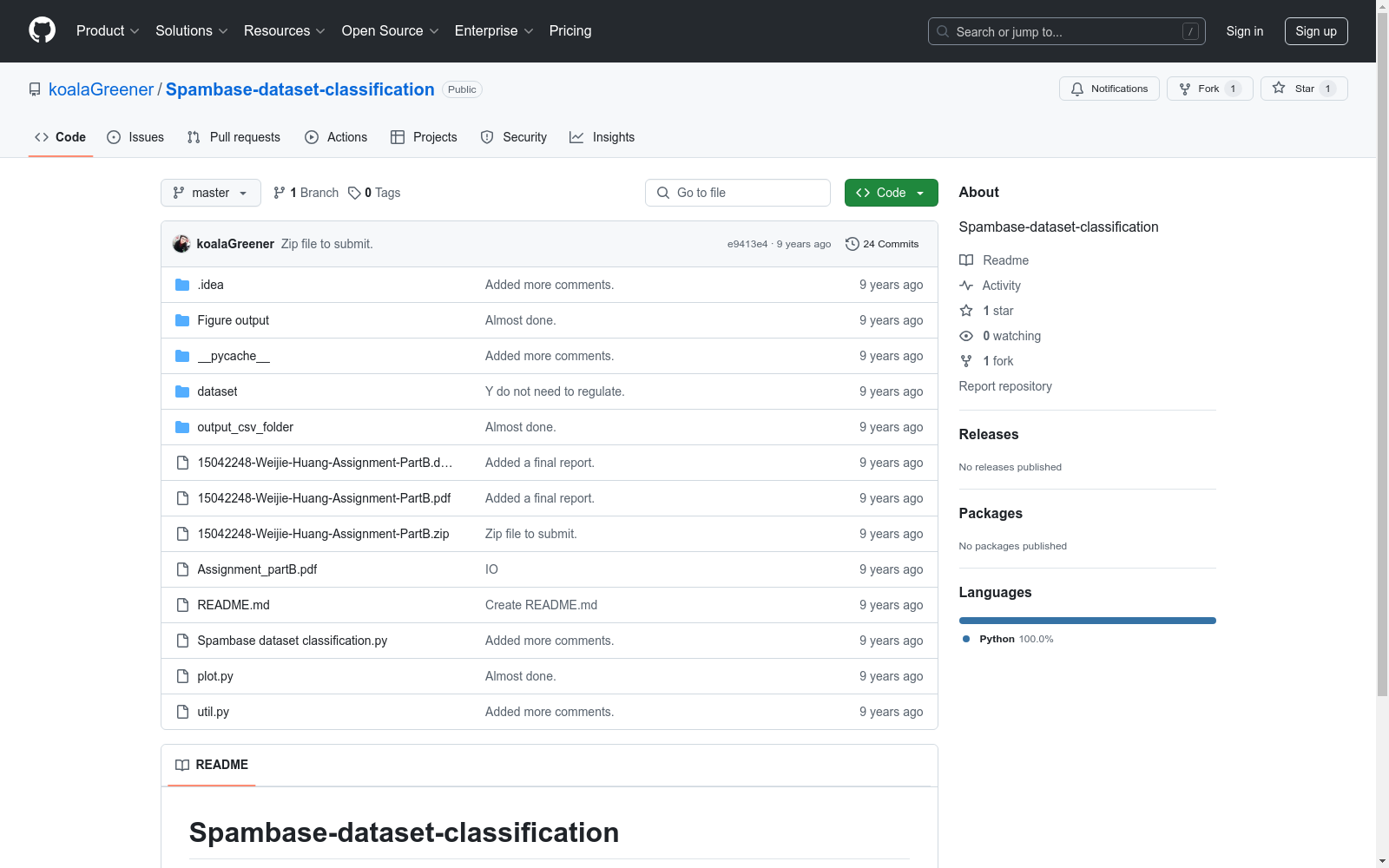Open Spambase-dataset-classification repository title link
The height and width of the screenshot is (868, 1389).
click(300, 89)
